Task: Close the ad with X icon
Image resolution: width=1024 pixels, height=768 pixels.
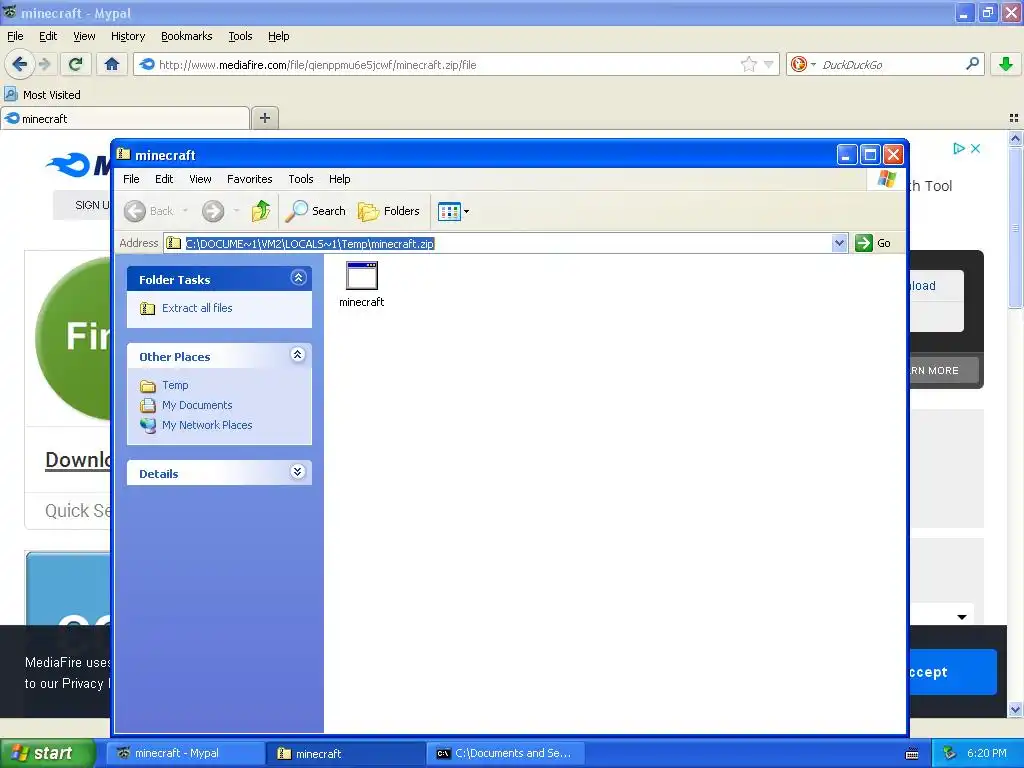Action: 976,149
